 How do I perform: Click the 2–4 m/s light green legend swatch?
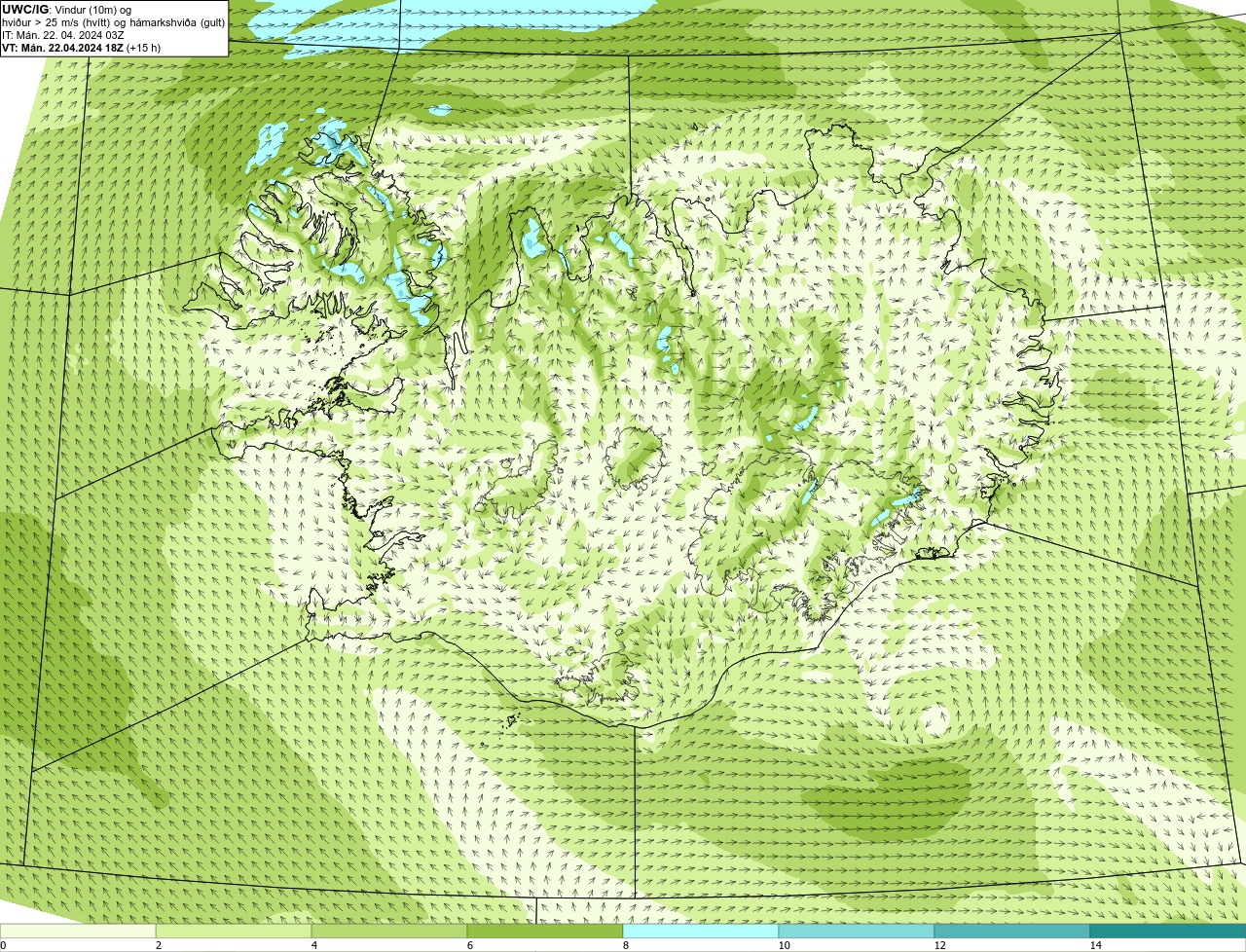coord(234,931)
